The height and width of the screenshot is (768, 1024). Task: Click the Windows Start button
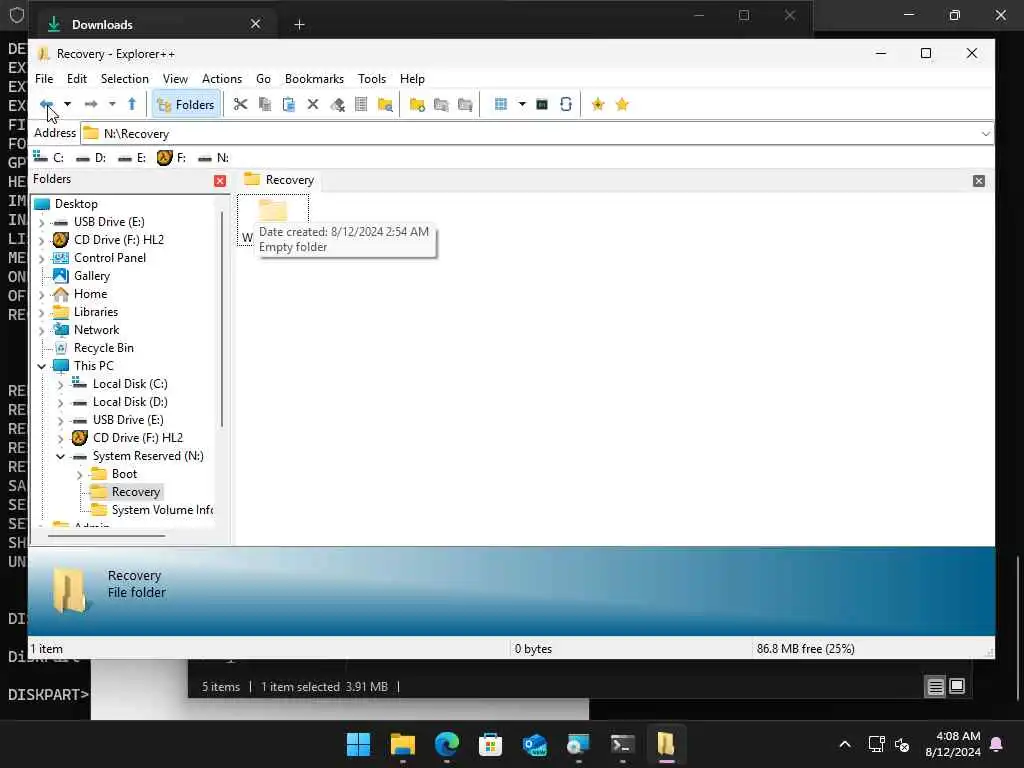358,744
